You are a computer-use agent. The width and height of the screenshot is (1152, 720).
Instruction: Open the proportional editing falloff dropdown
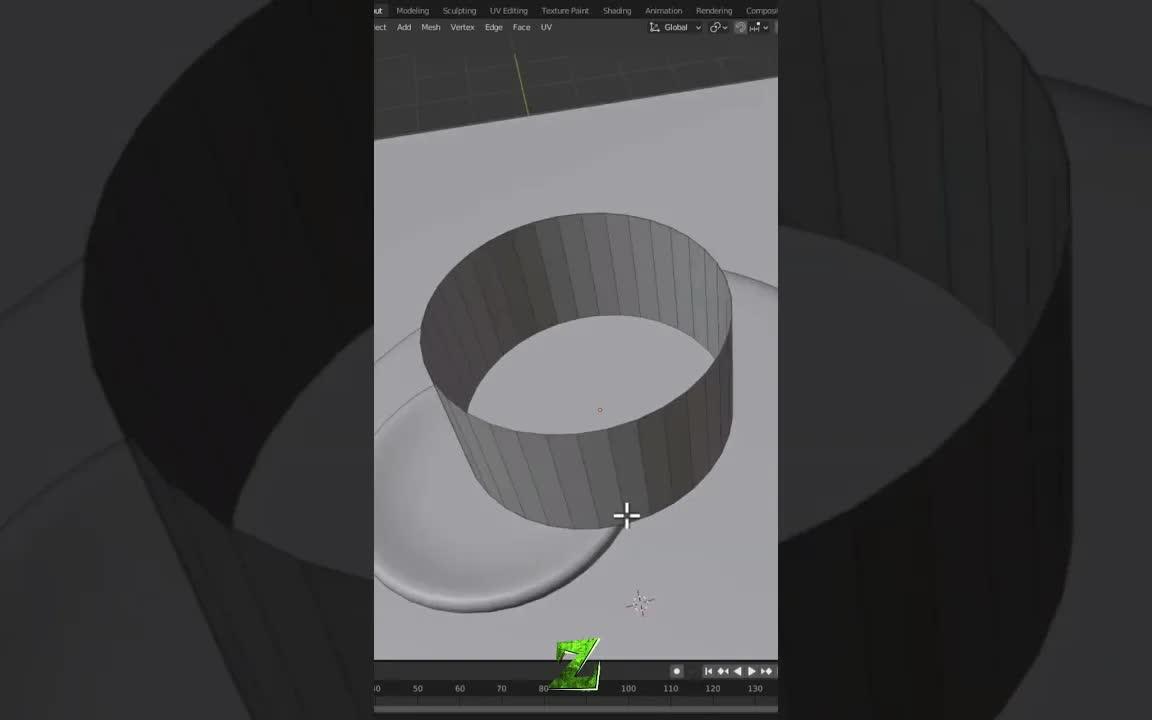pos(766,27)
